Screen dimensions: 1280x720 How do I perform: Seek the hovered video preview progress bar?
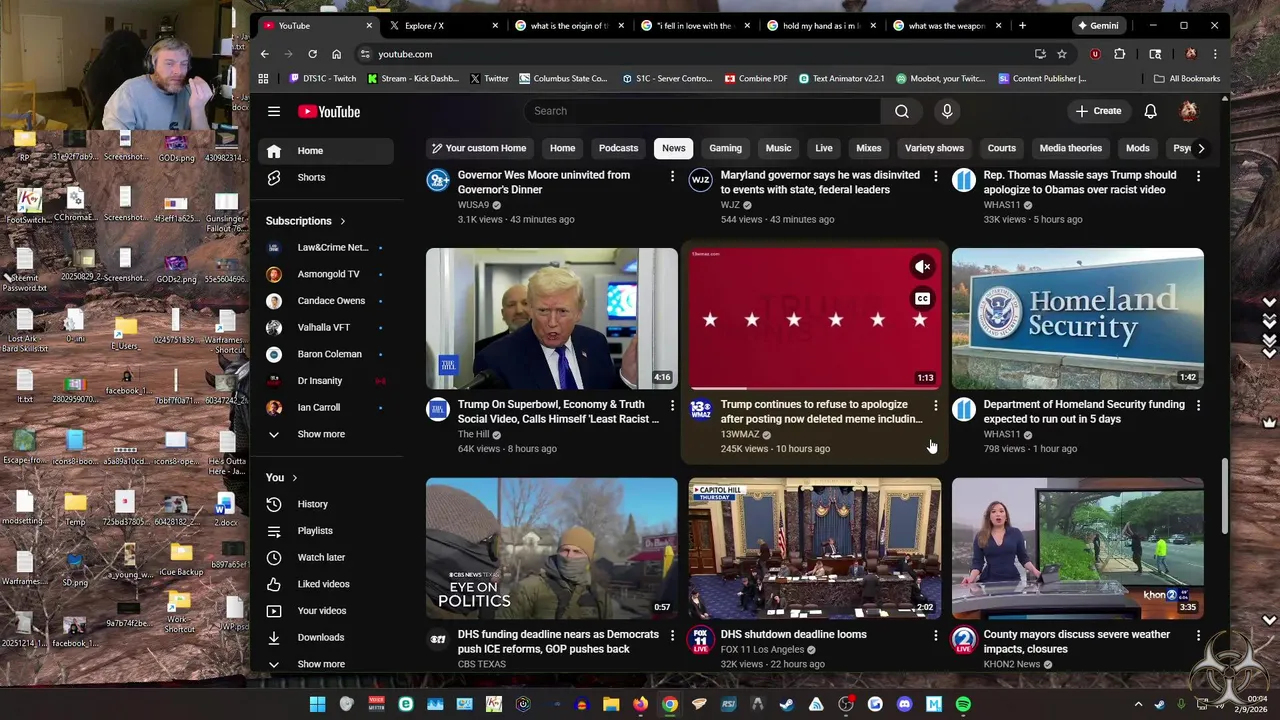[x=814, y=388]
